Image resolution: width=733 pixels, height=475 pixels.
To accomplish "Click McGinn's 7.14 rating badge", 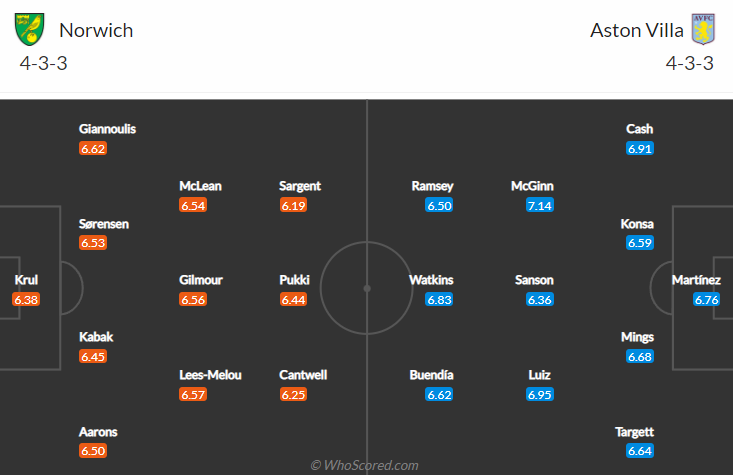I will (x=539, y=205).
